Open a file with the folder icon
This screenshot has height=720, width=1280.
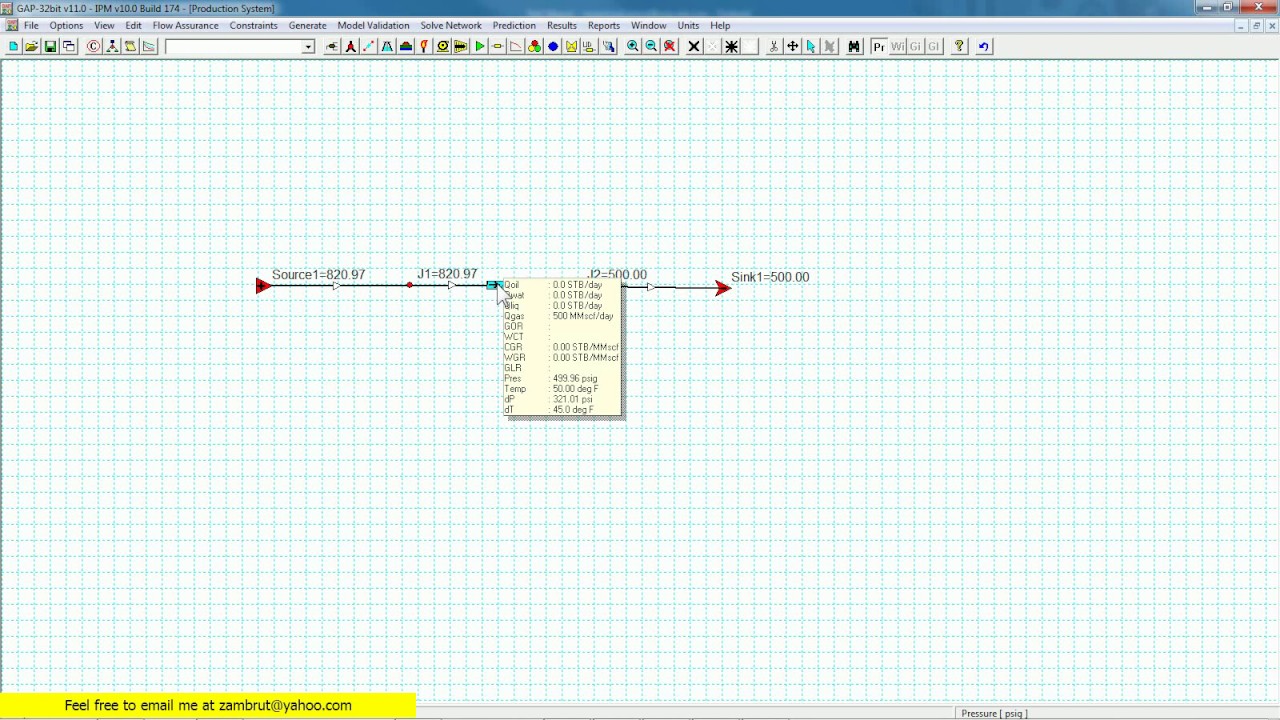(x=32, y=46)
